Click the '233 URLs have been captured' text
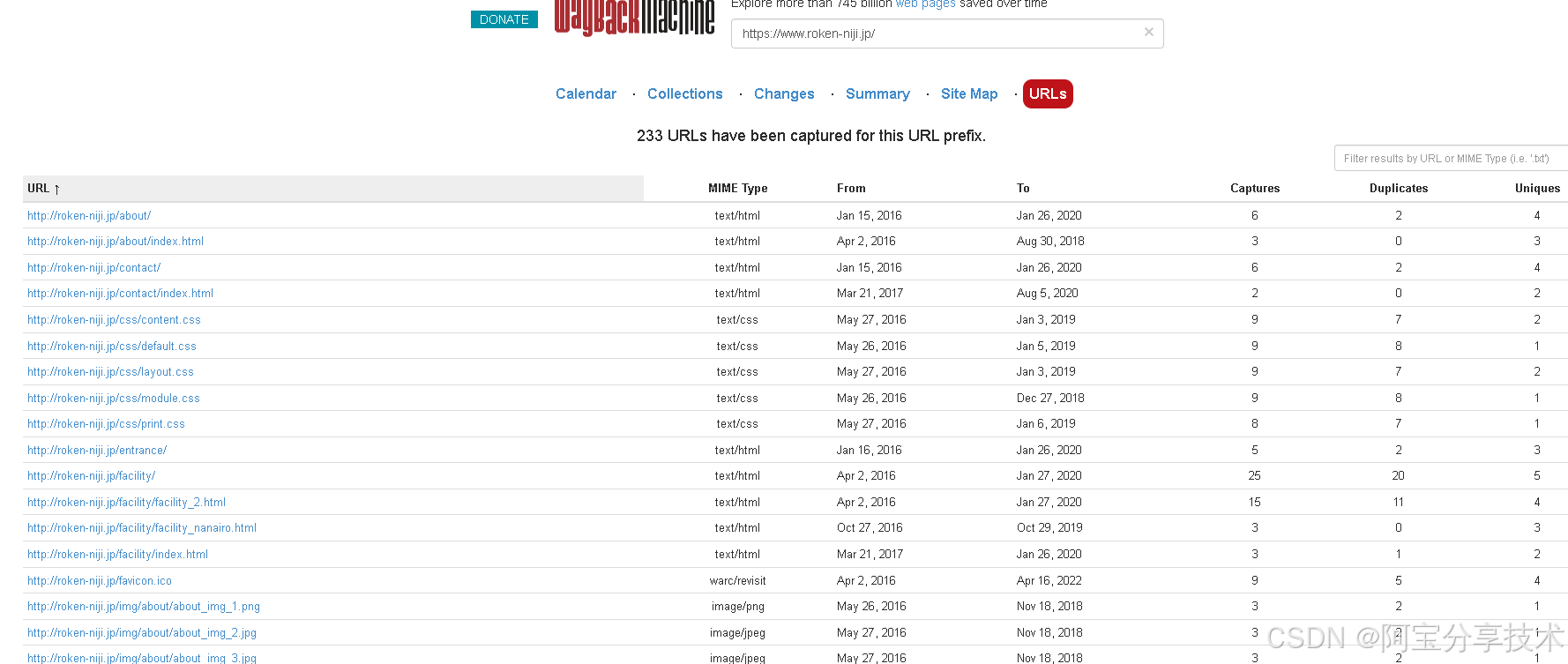The width and height of the screenshot is (1568, 664). (x=811, y=136)
